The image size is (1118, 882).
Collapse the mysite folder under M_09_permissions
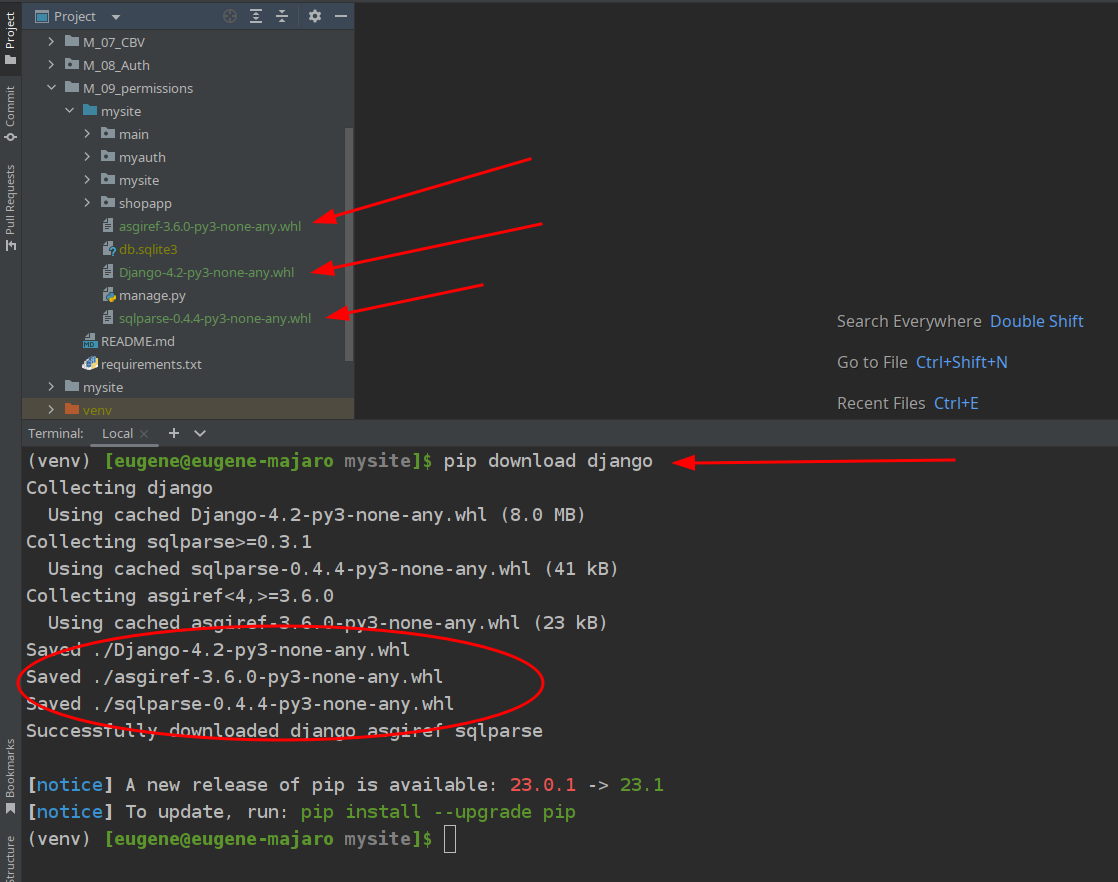click(x=69, y=111)
